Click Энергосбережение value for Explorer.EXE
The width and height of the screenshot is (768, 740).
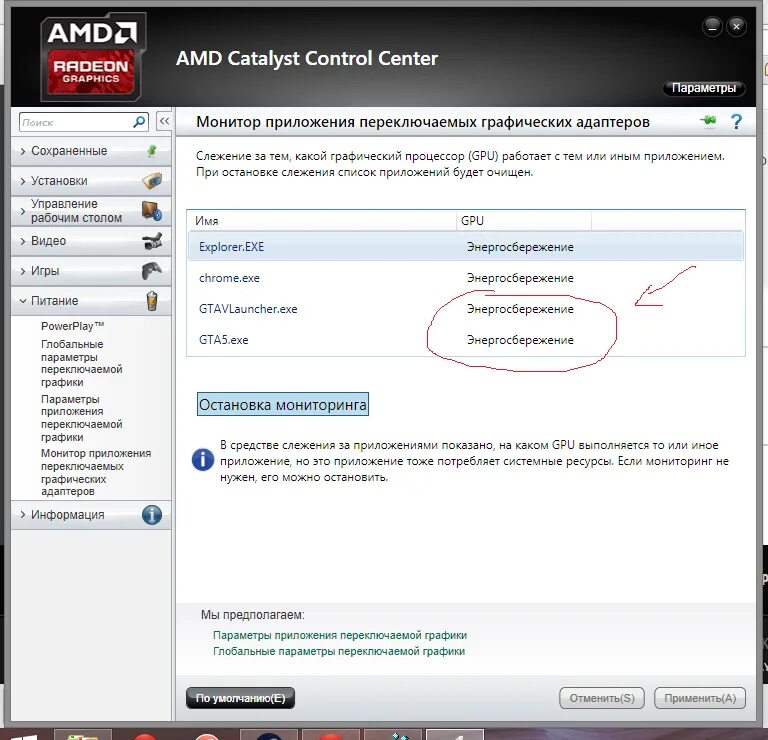[520, 246]
